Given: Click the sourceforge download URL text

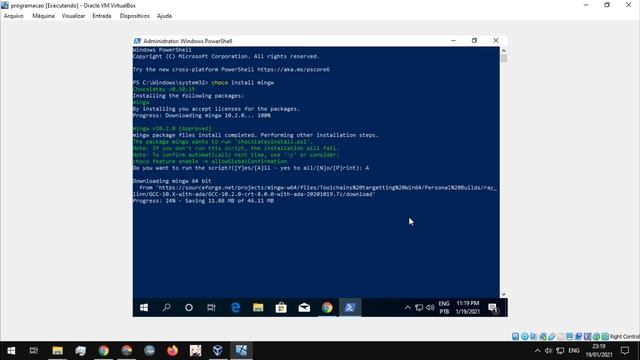Looking at the screenshot, I should click(x=314, y=191).
